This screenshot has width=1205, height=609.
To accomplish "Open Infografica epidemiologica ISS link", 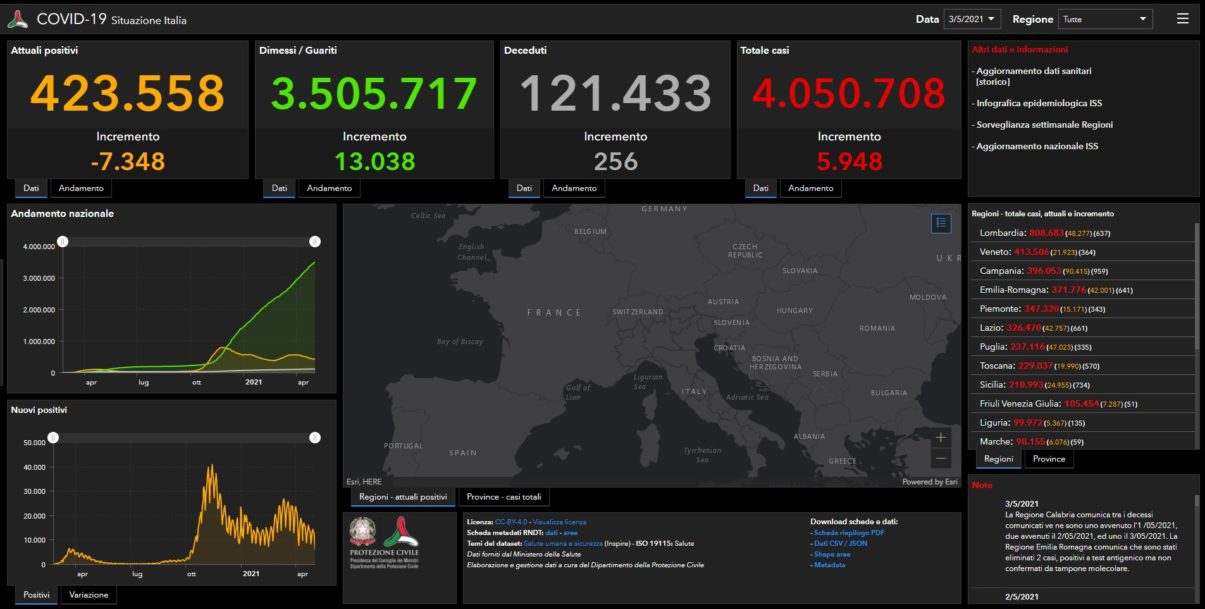I will click(1038, 103).
